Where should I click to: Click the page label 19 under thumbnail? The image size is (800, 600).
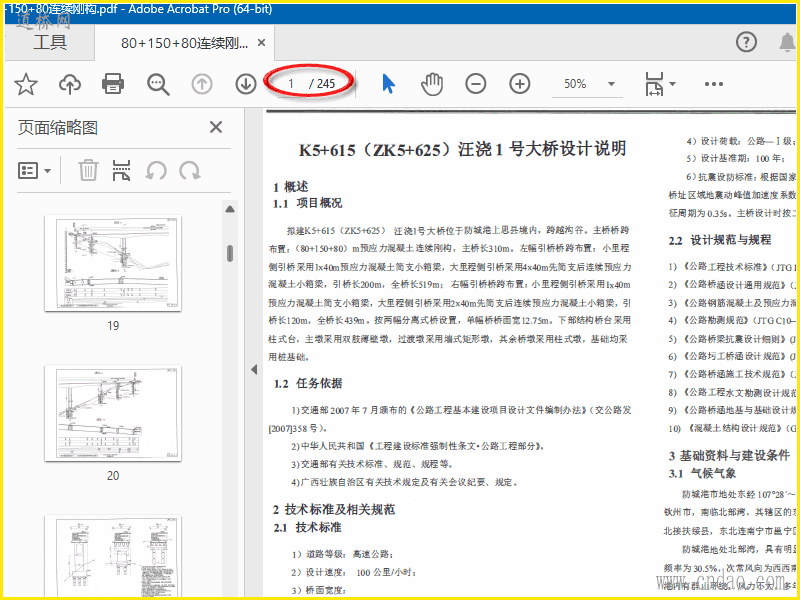pos(113,326)
